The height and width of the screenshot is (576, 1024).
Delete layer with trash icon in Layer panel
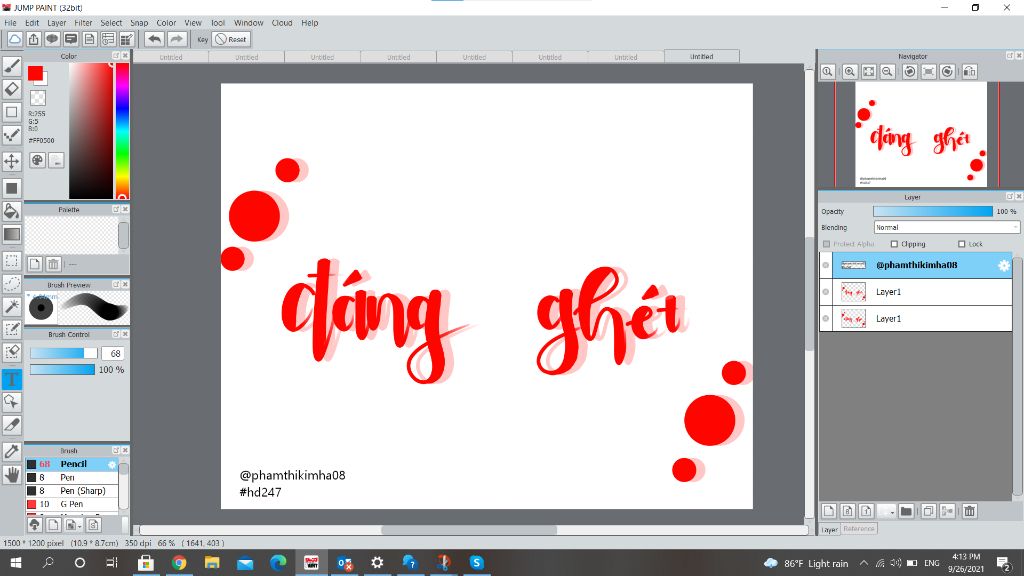pyautogui.click(x=970, y=511)
